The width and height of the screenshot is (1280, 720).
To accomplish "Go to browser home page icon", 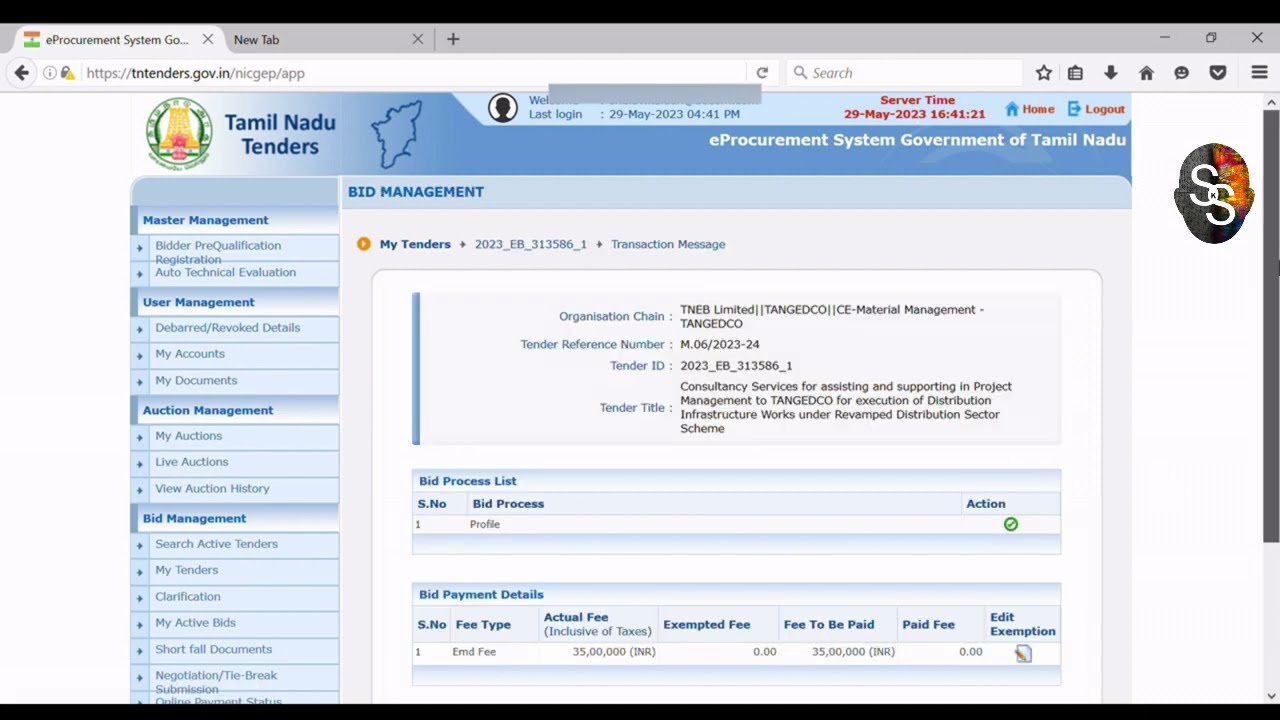I will coord(1147,73).
